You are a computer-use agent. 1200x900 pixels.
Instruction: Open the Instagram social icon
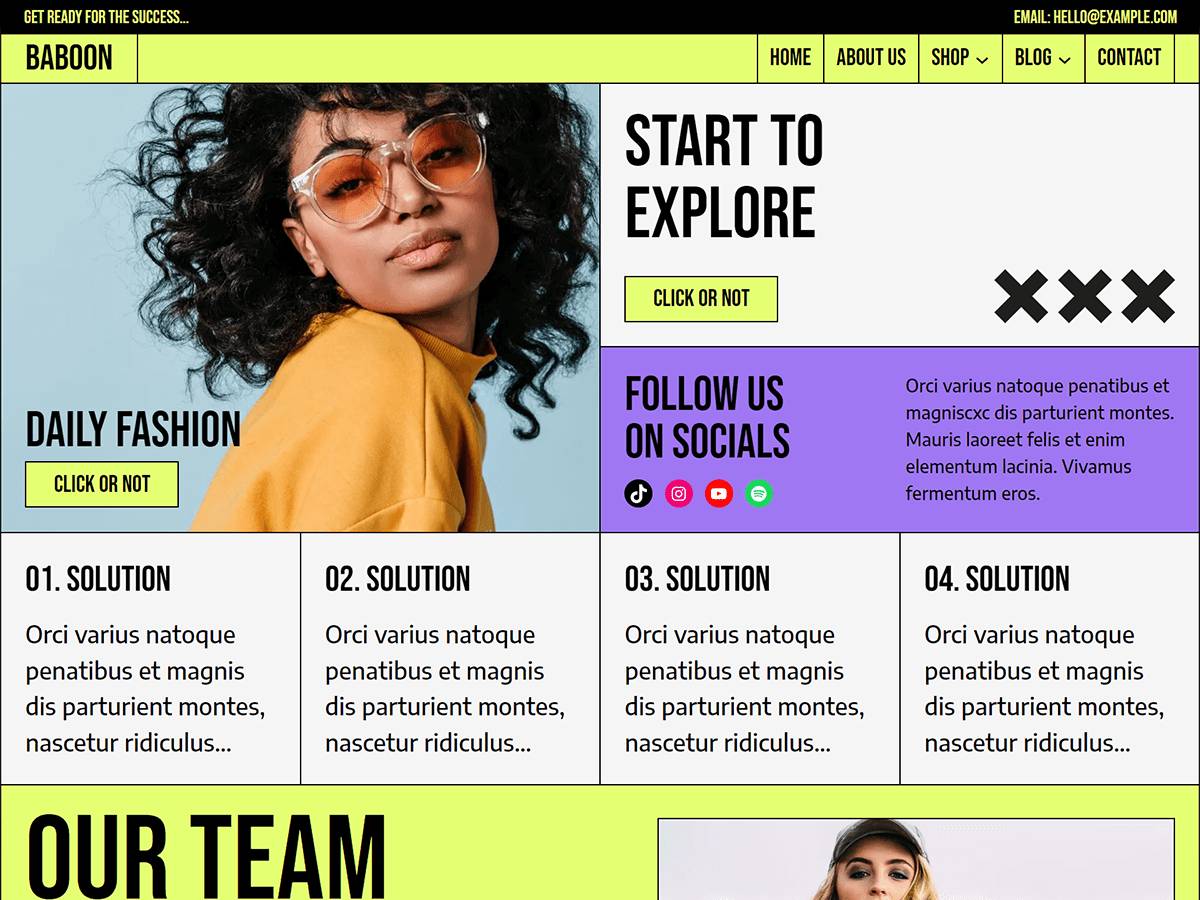(679, 493)
